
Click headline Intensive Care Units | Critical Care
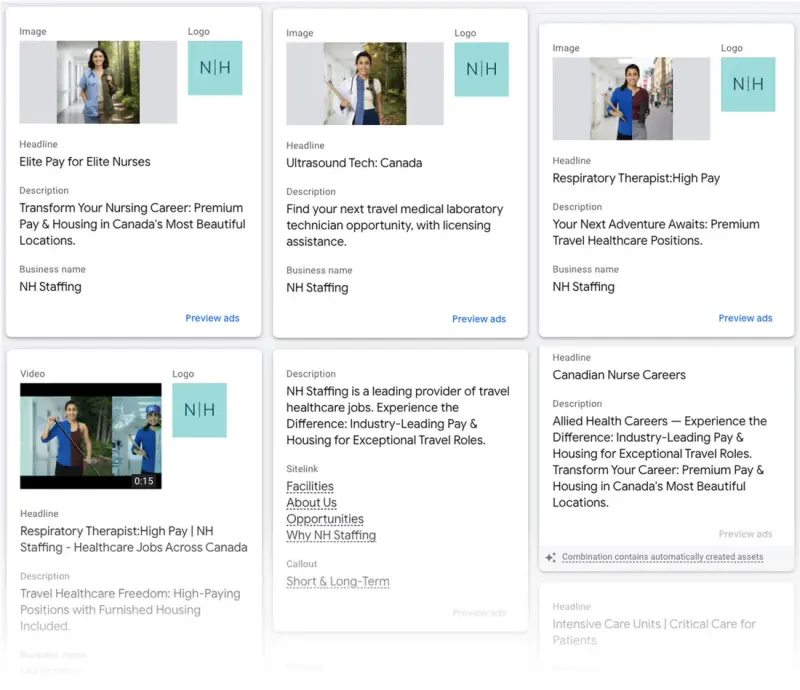tap(654, 632)
